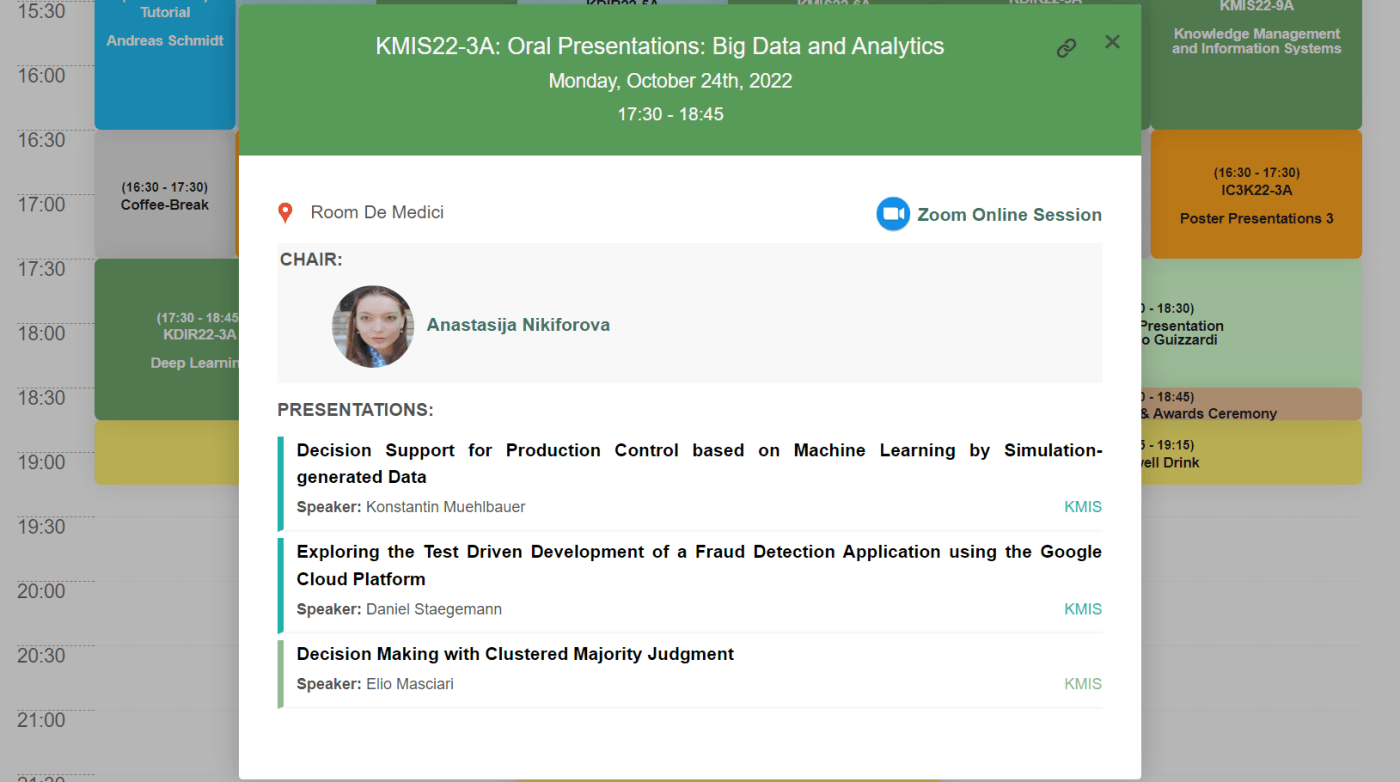Screen dimensions: 1400x782
Task: Open the Fraud Detection Application presentation title
Action: point(698,565)
